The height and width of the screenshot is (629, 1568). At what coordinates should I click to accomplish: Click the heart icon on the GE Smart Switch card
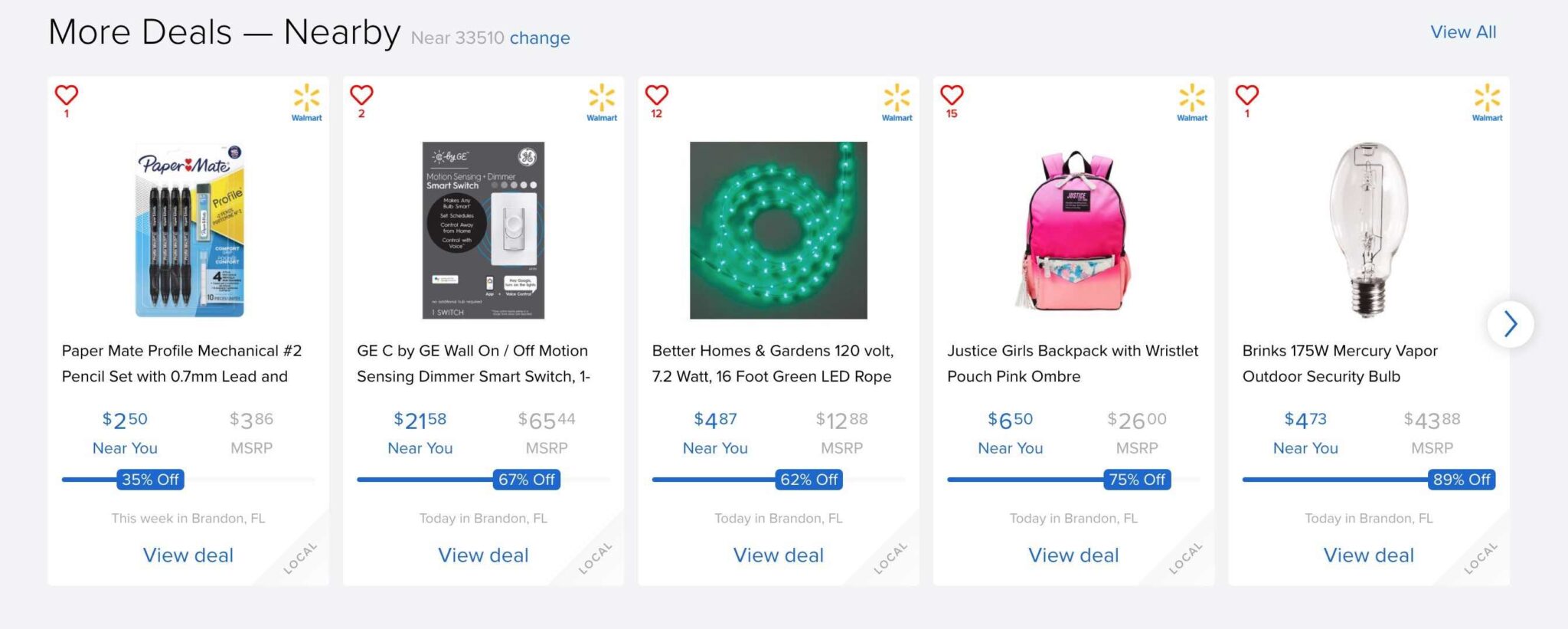361,95
